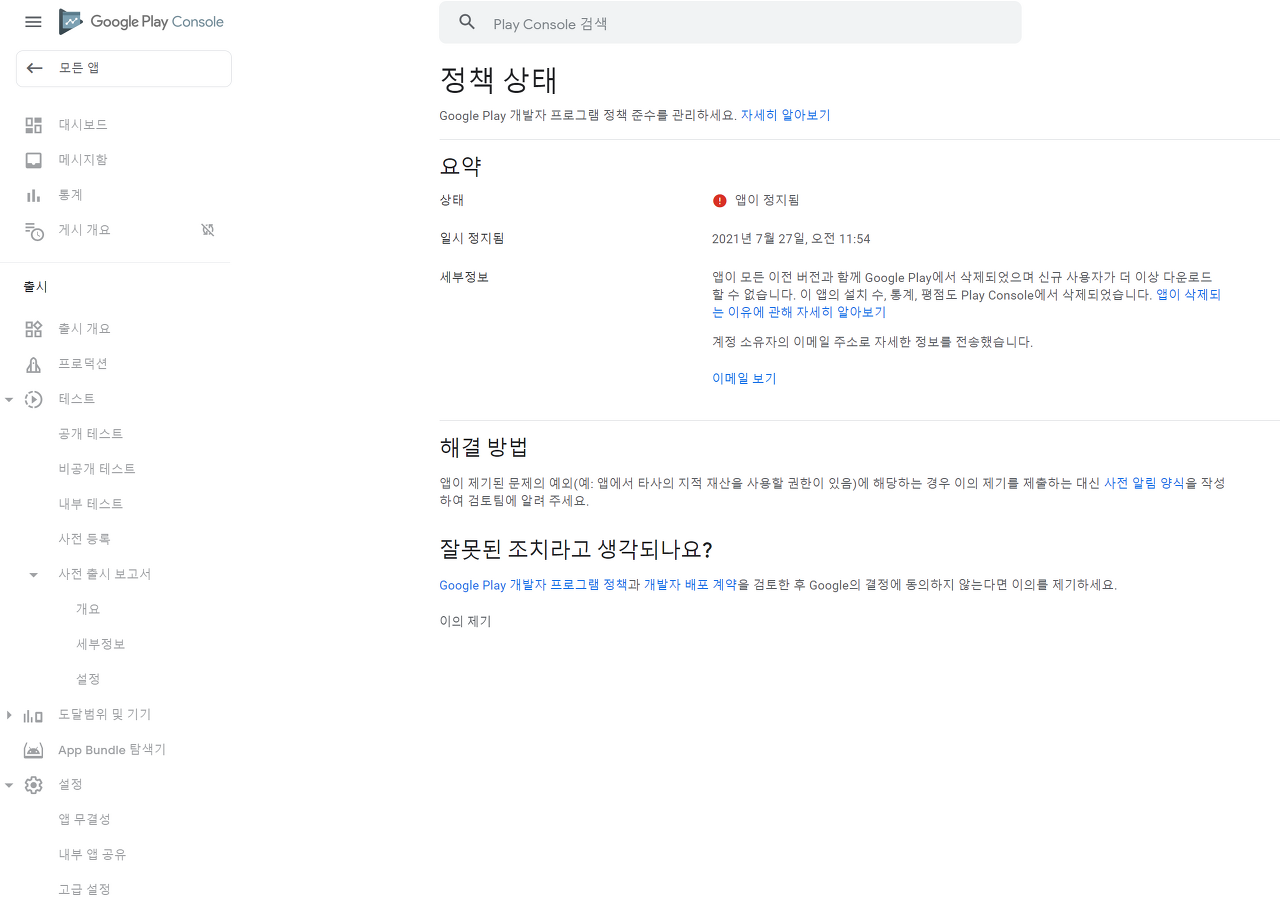Click the bar chart icon beside 통계
The image size is (1280, 921).
click(x=34, y=195)
